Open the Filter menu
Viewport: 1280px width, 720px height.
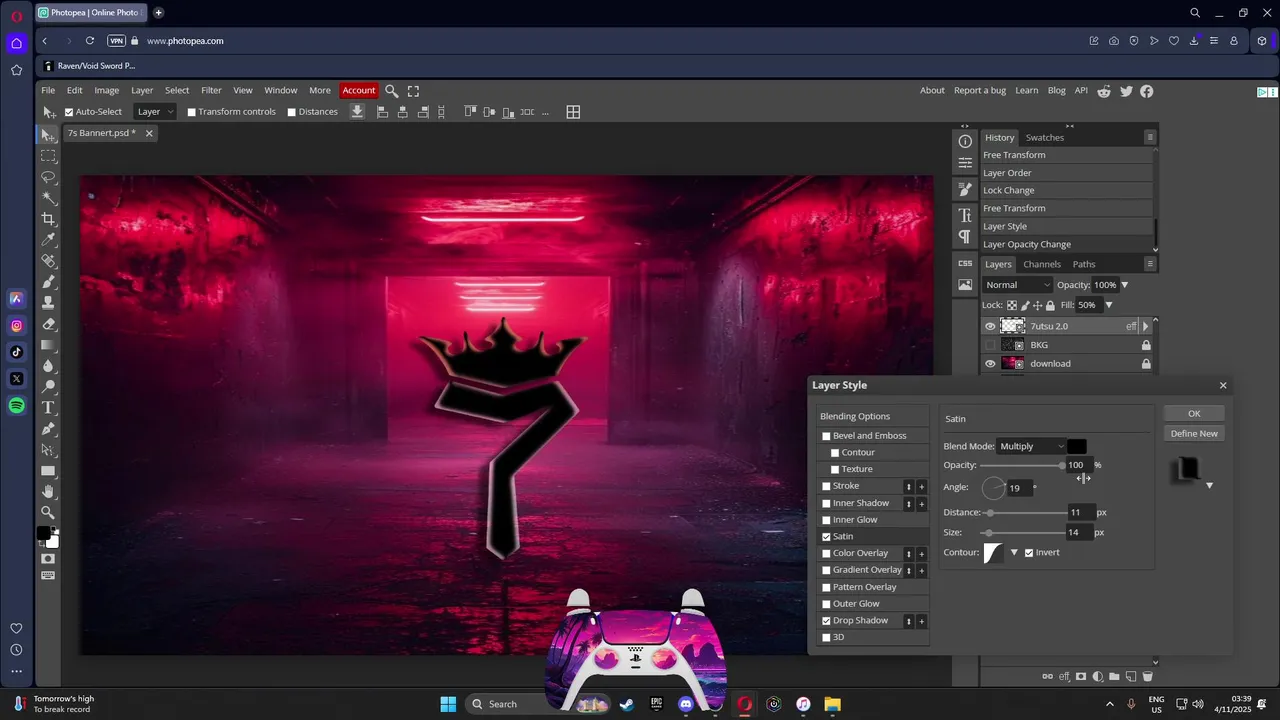click(x=211, y=90)
